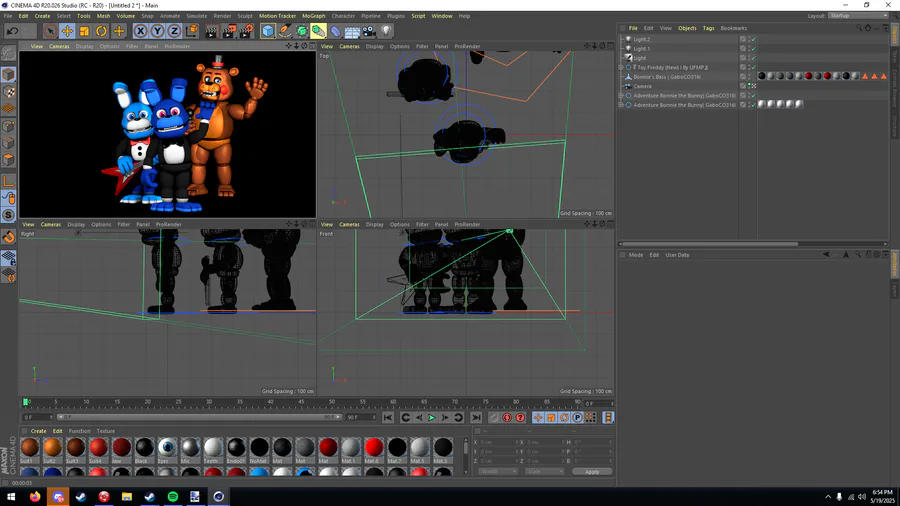Open the Simulate menu

(x=196, y=16)
